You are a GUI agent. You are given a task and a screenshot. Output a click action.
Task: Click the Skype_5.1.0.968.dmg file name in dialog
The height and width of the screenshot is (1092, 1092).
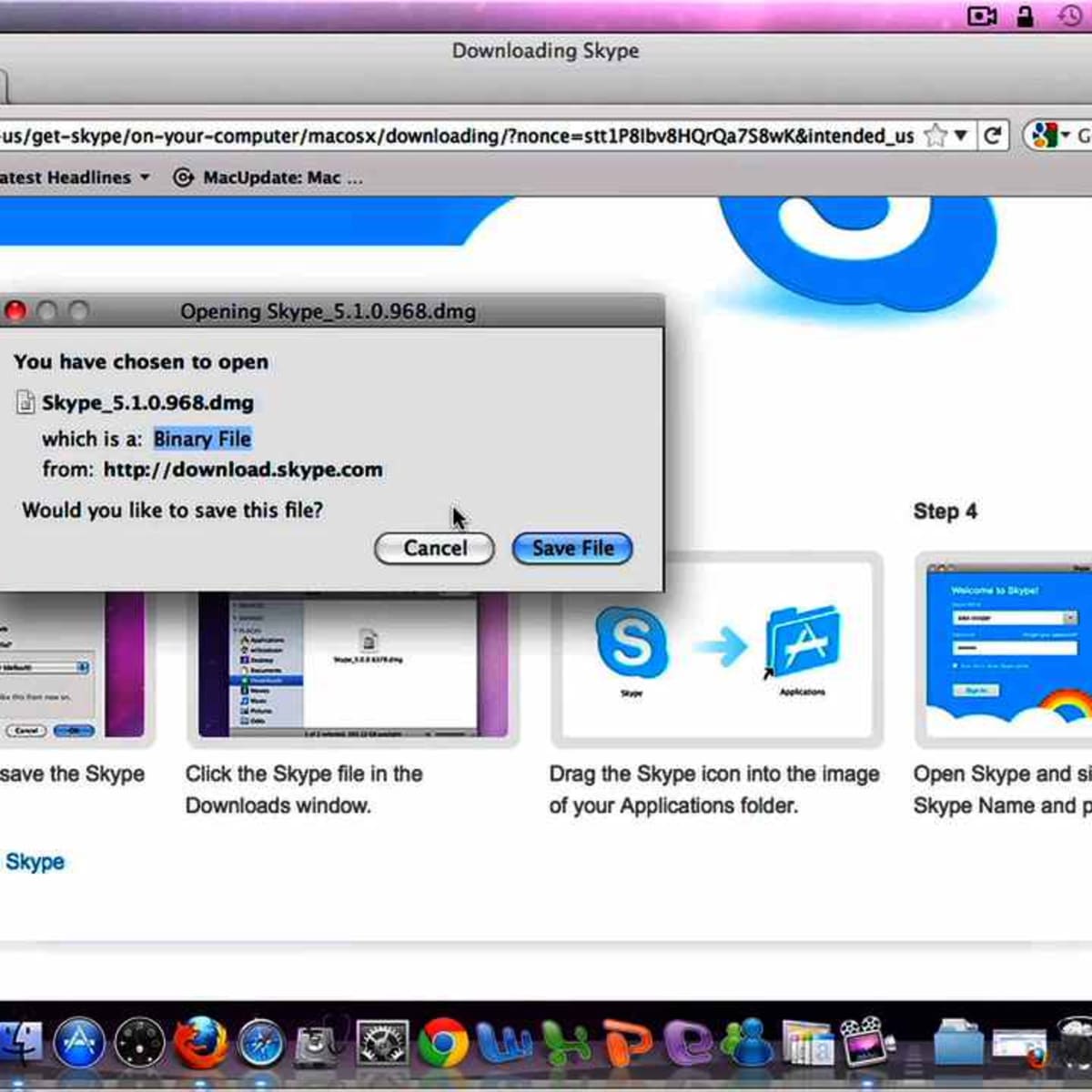147,402
